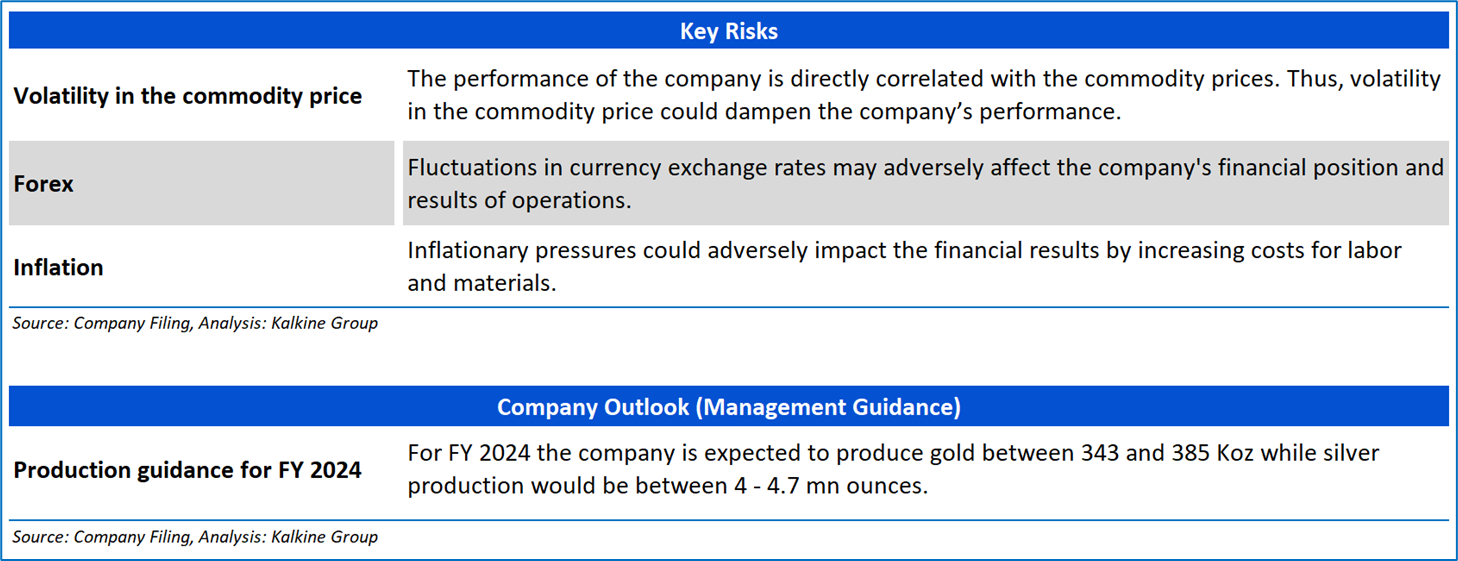
Task: Click "Company Outlook (Management Guidance)" header
Action: tap(728, 407)
